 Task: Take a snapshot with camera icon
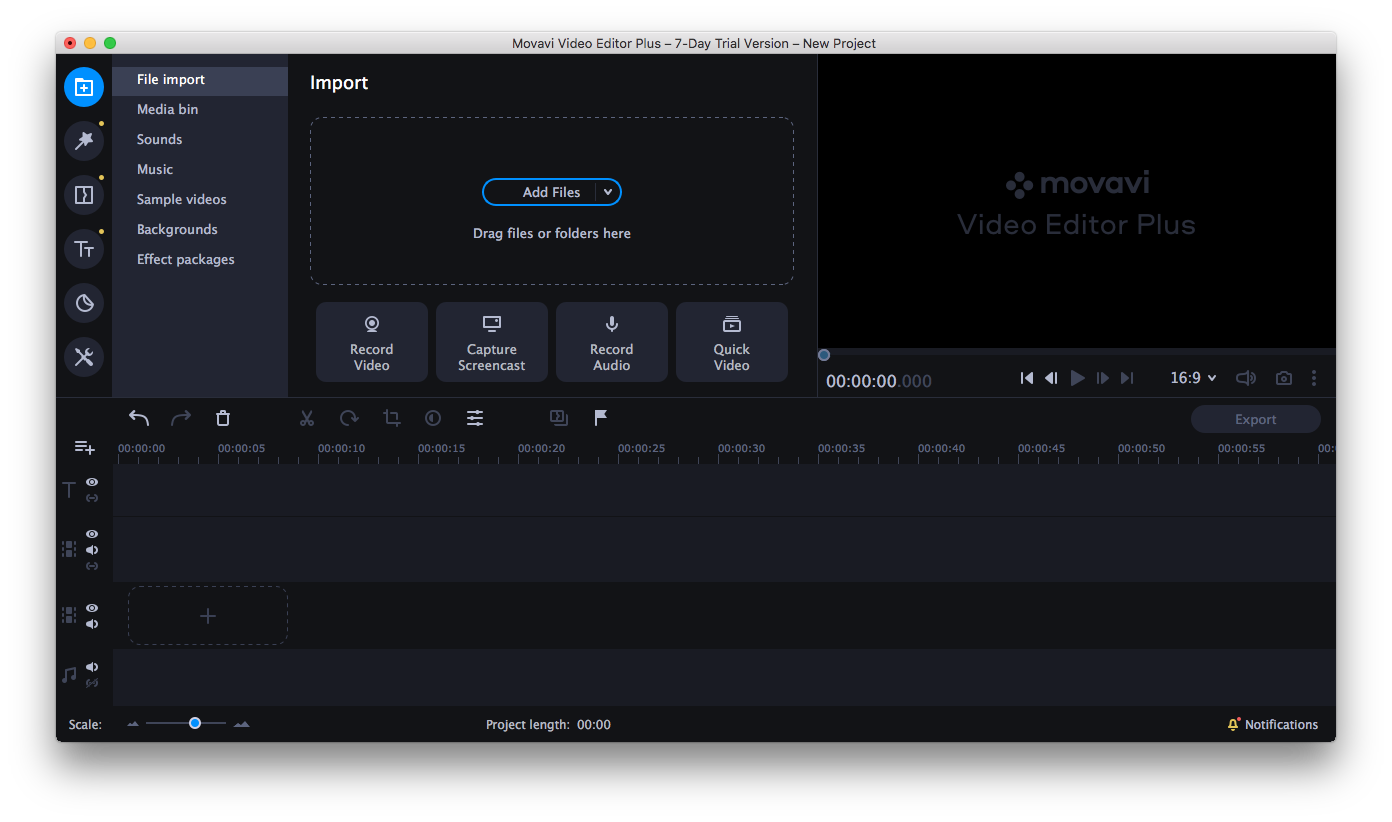[x=1284, y=378]
